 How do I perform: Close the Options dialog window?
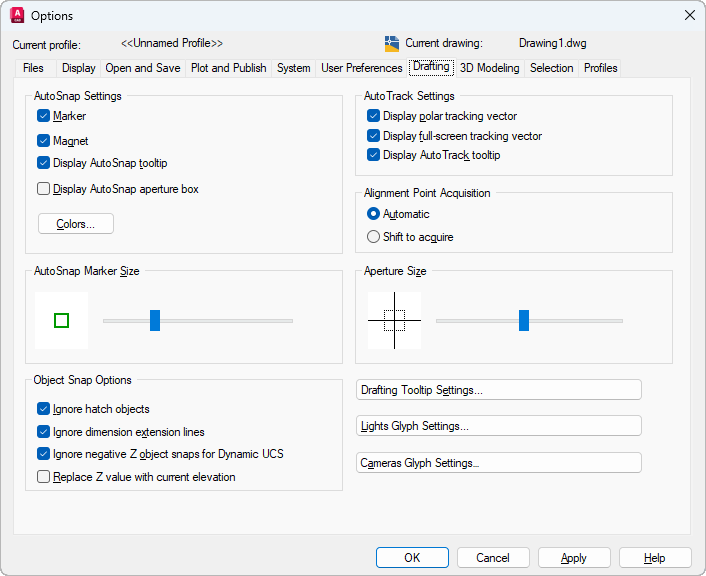point(689,15)
